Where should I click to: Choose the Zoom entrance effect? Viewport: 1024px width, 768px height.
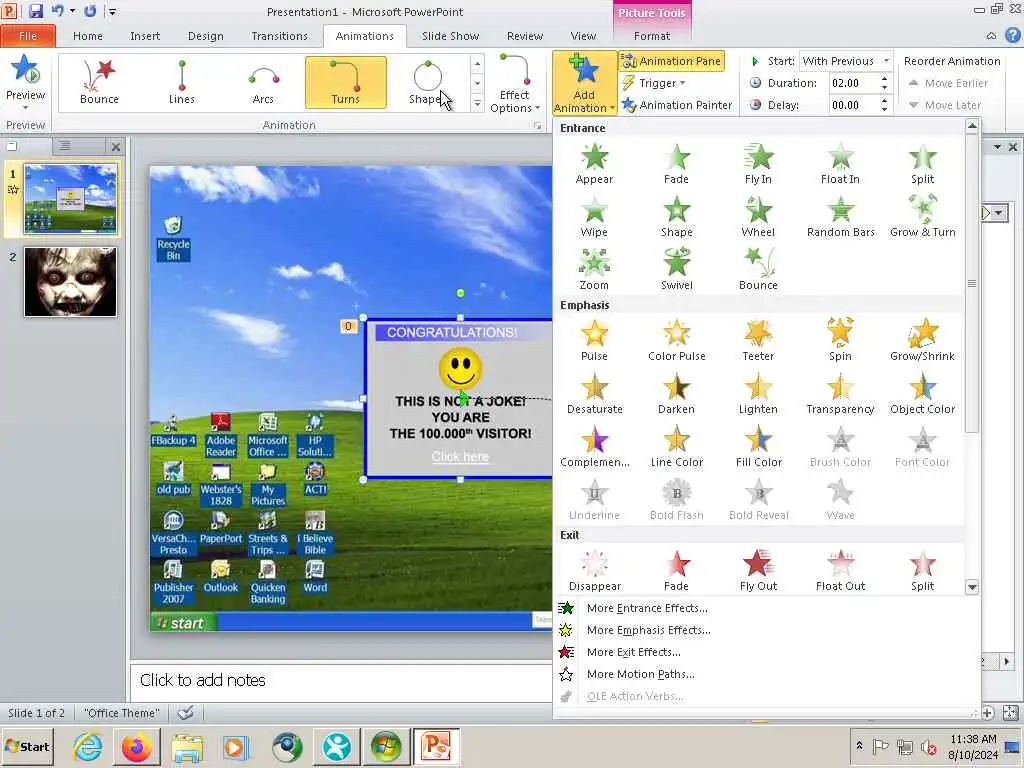(x=594, y=270)
